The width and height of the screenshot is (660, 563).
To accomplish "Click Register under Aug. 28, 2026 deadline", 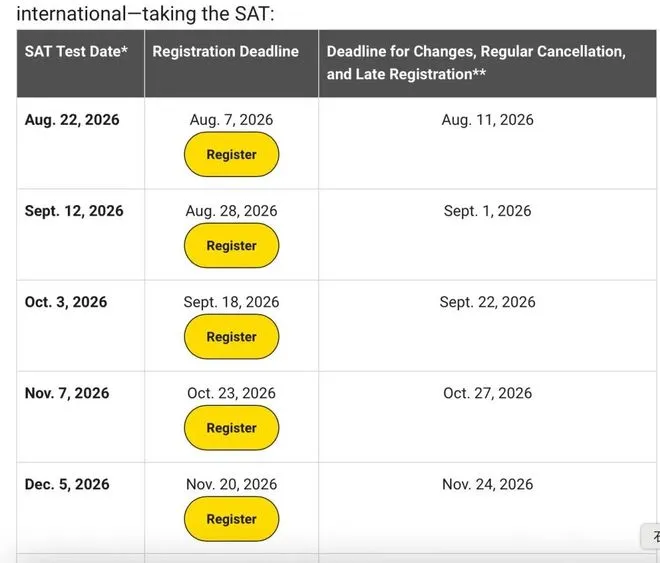I will point(232,246).
